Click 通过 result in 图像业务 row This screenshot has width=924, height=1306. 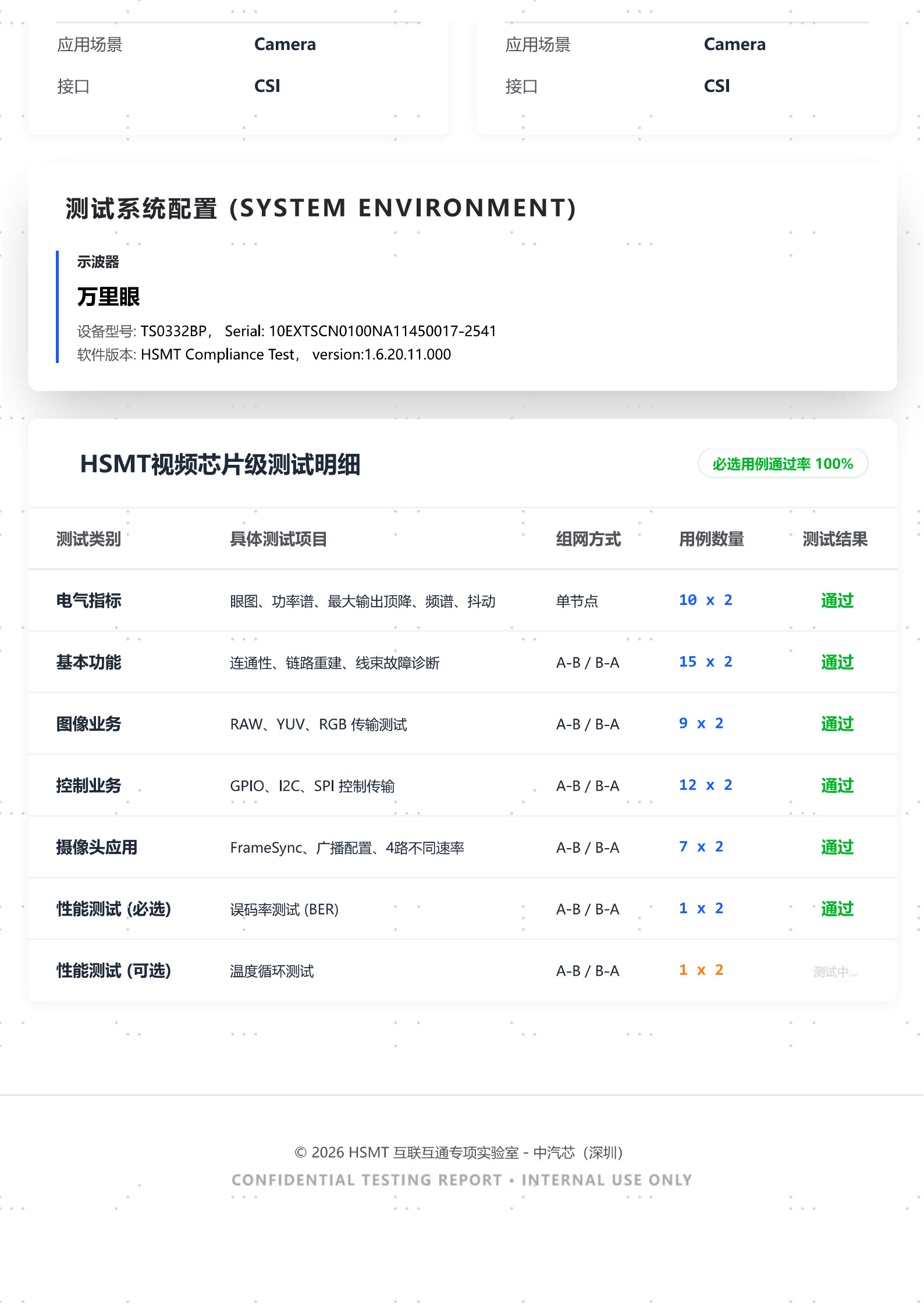[837, 724]
